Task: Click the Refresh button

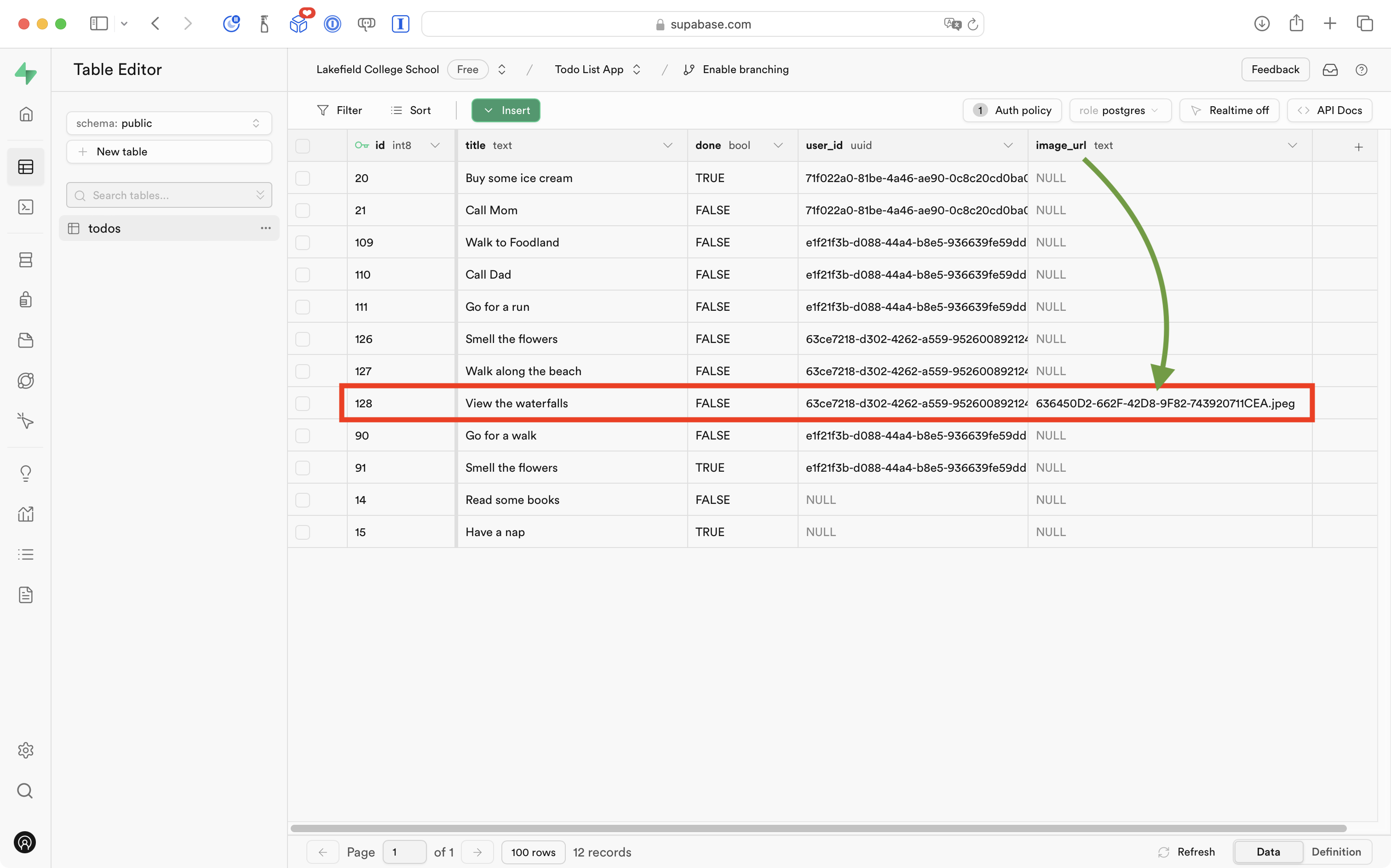Action: [x=1187, y=851]
